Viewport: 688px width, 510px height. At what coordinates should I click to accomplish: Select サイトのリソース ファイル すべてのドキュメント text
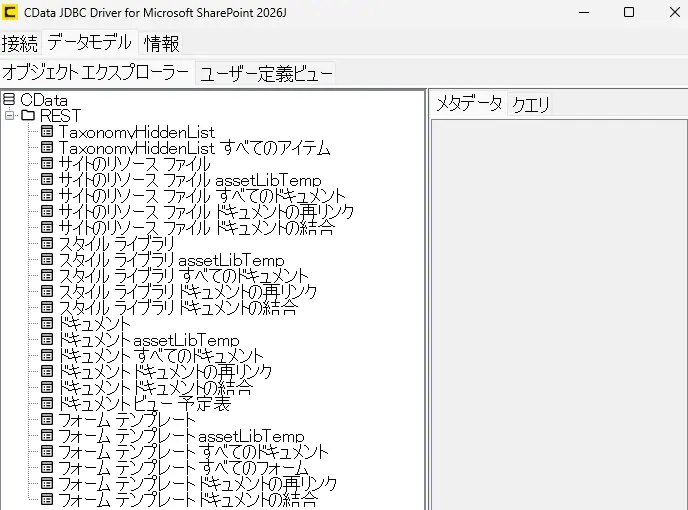click(202, 196)
